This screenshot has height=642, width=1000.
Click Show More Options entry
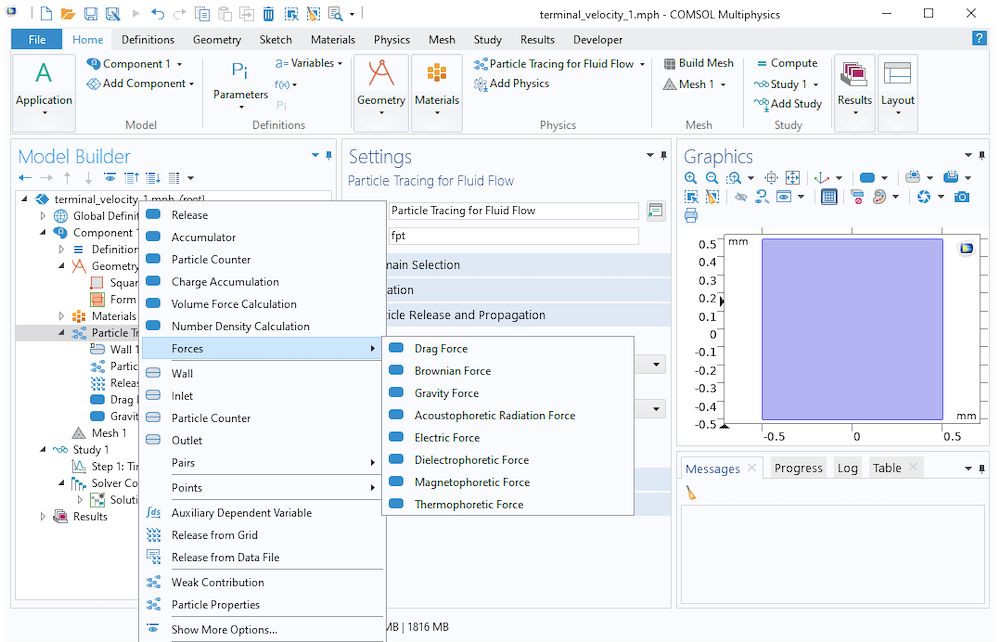(x=262, y=629)
